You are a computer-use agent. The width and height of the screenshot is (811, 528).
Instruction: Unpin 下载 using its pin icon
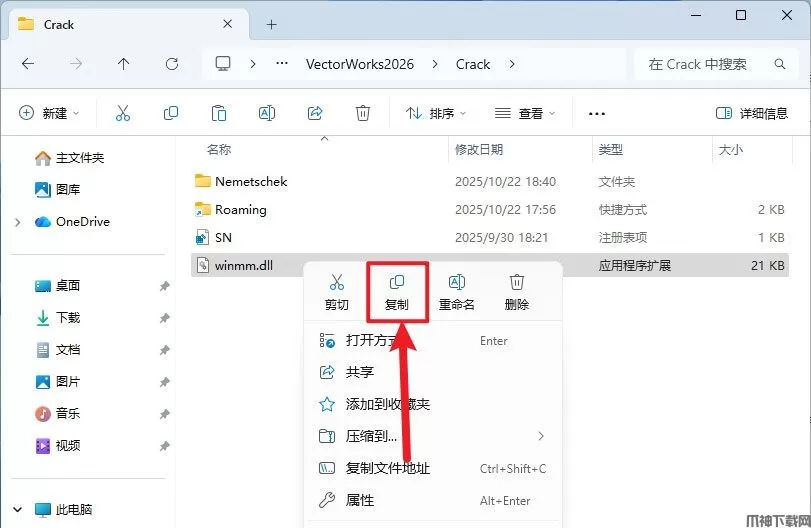[x=164, y=318]
